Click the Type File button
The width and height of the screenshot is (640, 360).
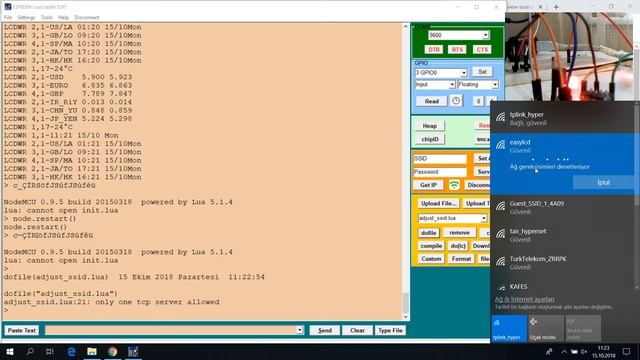coord(390,330)
